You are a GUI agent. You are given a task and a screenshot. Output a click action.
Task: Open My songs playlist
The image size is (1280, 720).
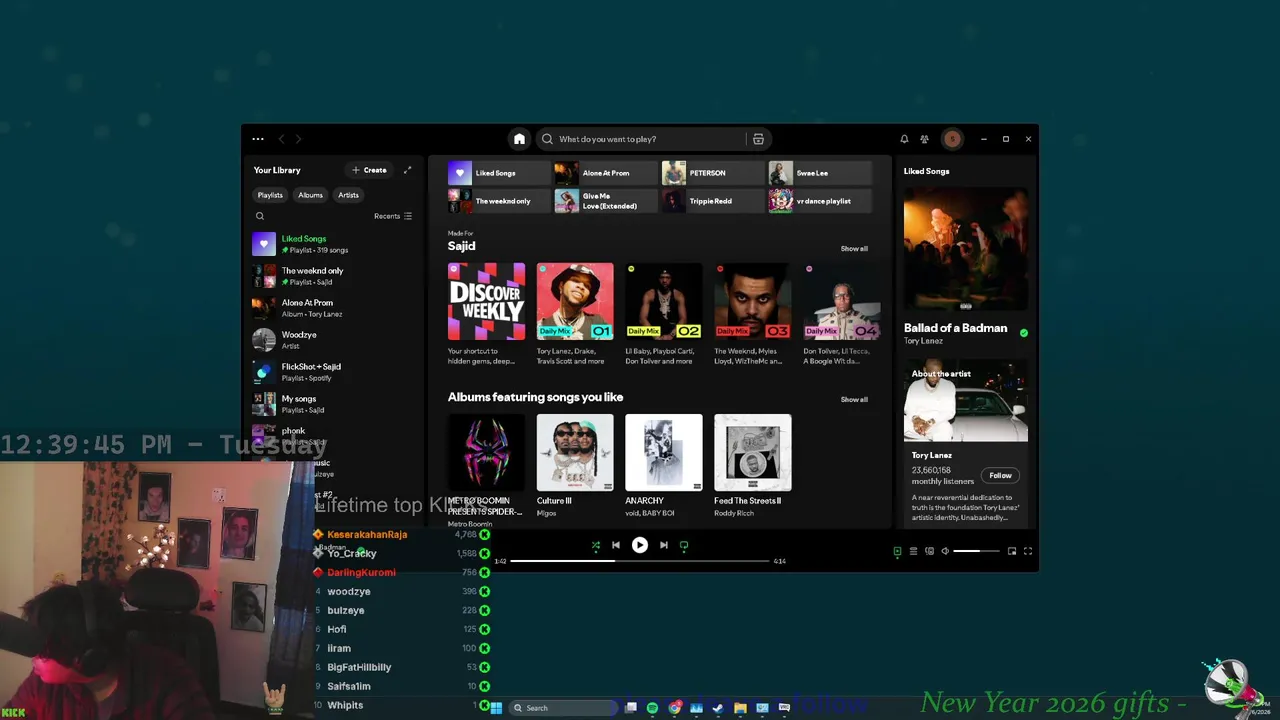point(334,404)
